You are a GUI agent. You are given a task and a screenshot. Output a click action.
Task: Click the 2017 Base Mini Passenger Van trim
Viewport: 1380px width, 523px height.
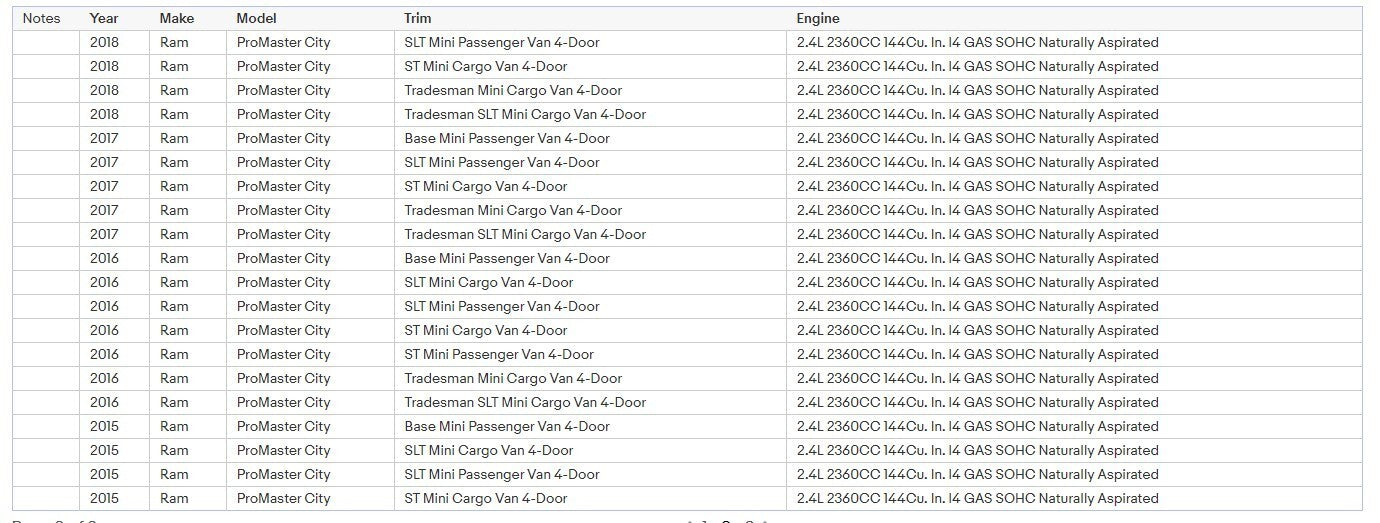pos(507,138)
